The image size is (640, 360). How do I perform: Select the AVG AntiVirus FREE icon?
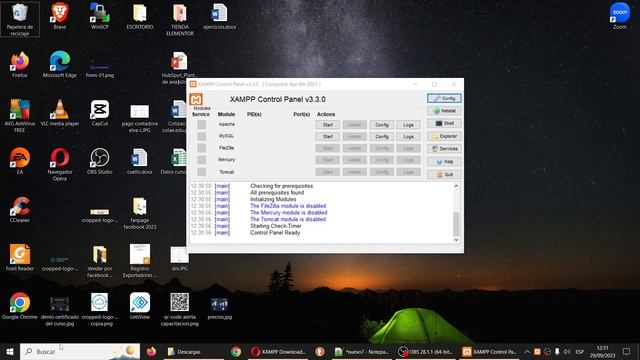(20, 116)
